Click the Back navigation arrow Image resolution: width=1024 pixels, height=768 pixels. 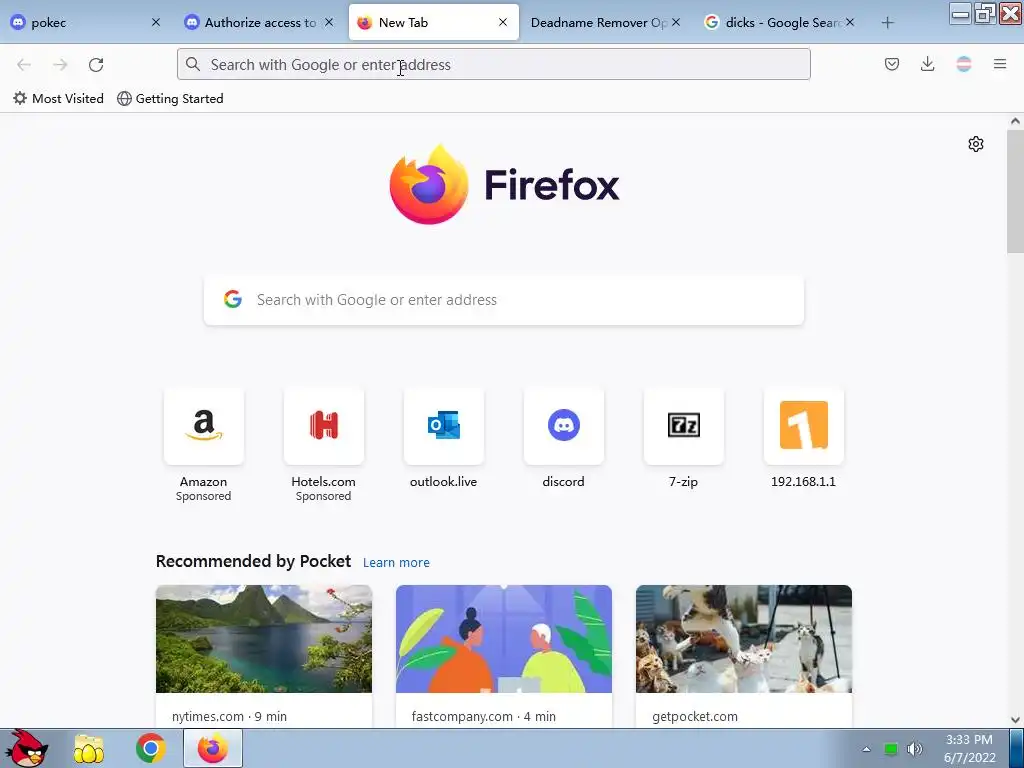point(24,65)
